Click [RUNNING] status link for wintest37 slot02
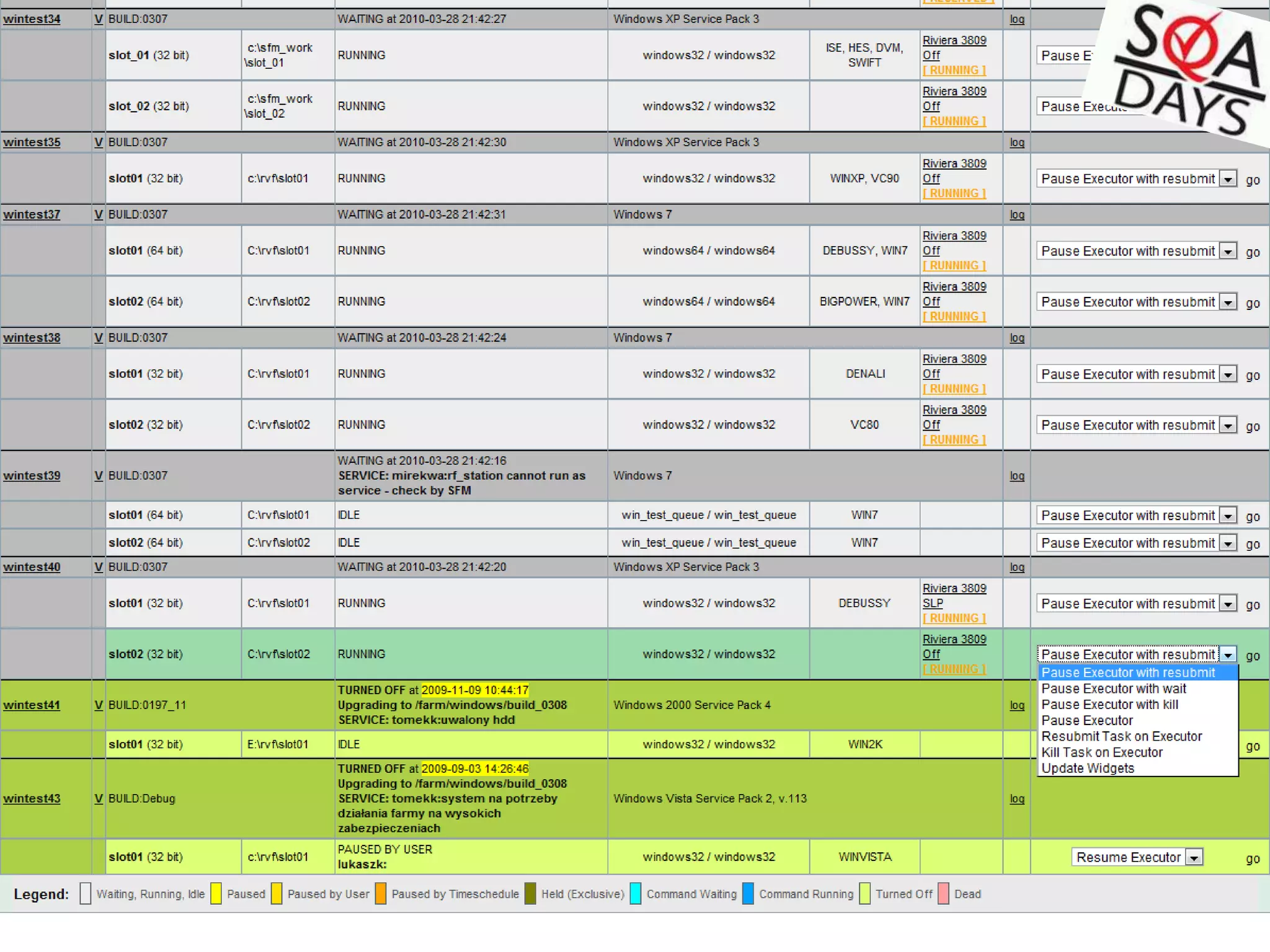The height and width of the screenshot is (952, 1270). click(x=954, y=317)
